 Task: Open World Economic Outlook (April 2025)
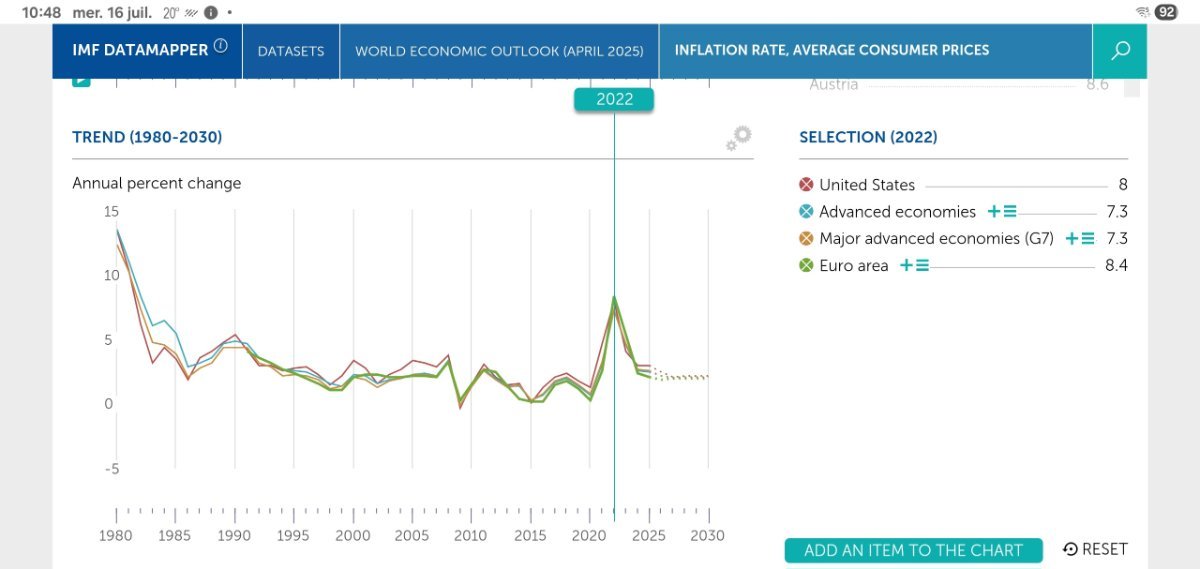pyautogui.click(x=499, y=51)
